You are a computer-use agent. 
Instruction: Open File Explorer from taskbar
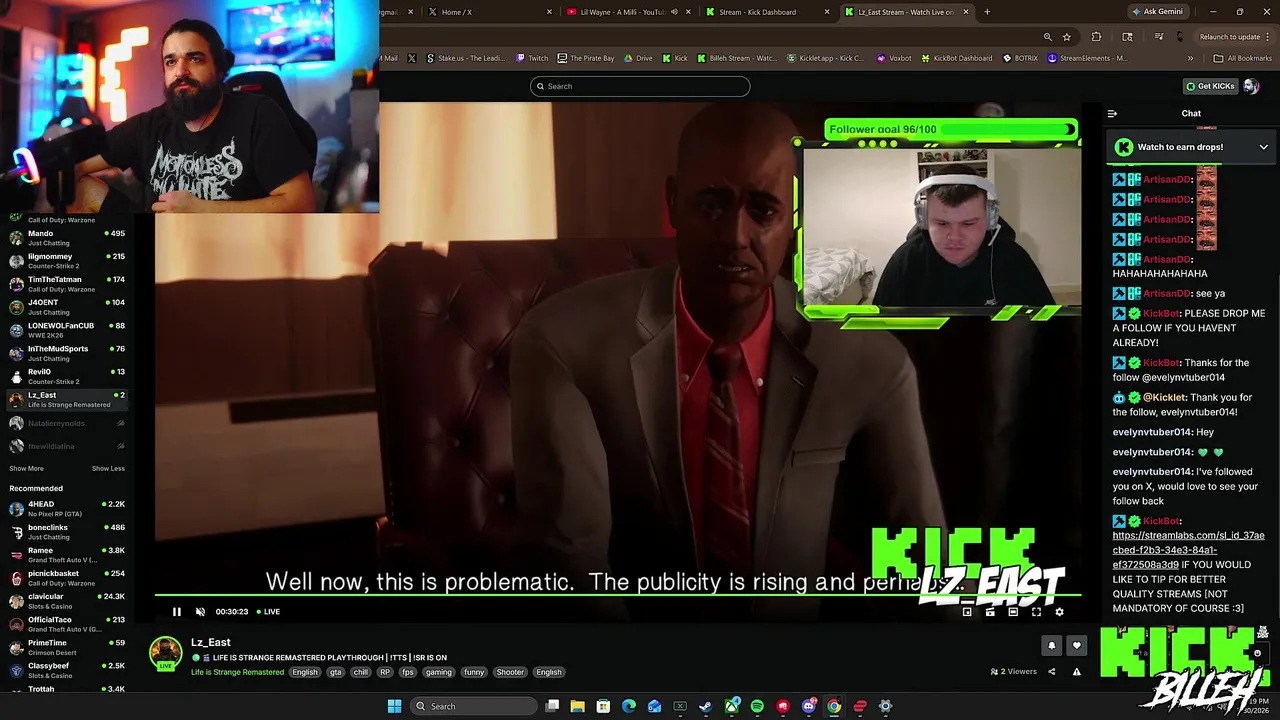[x=578, y=707]
